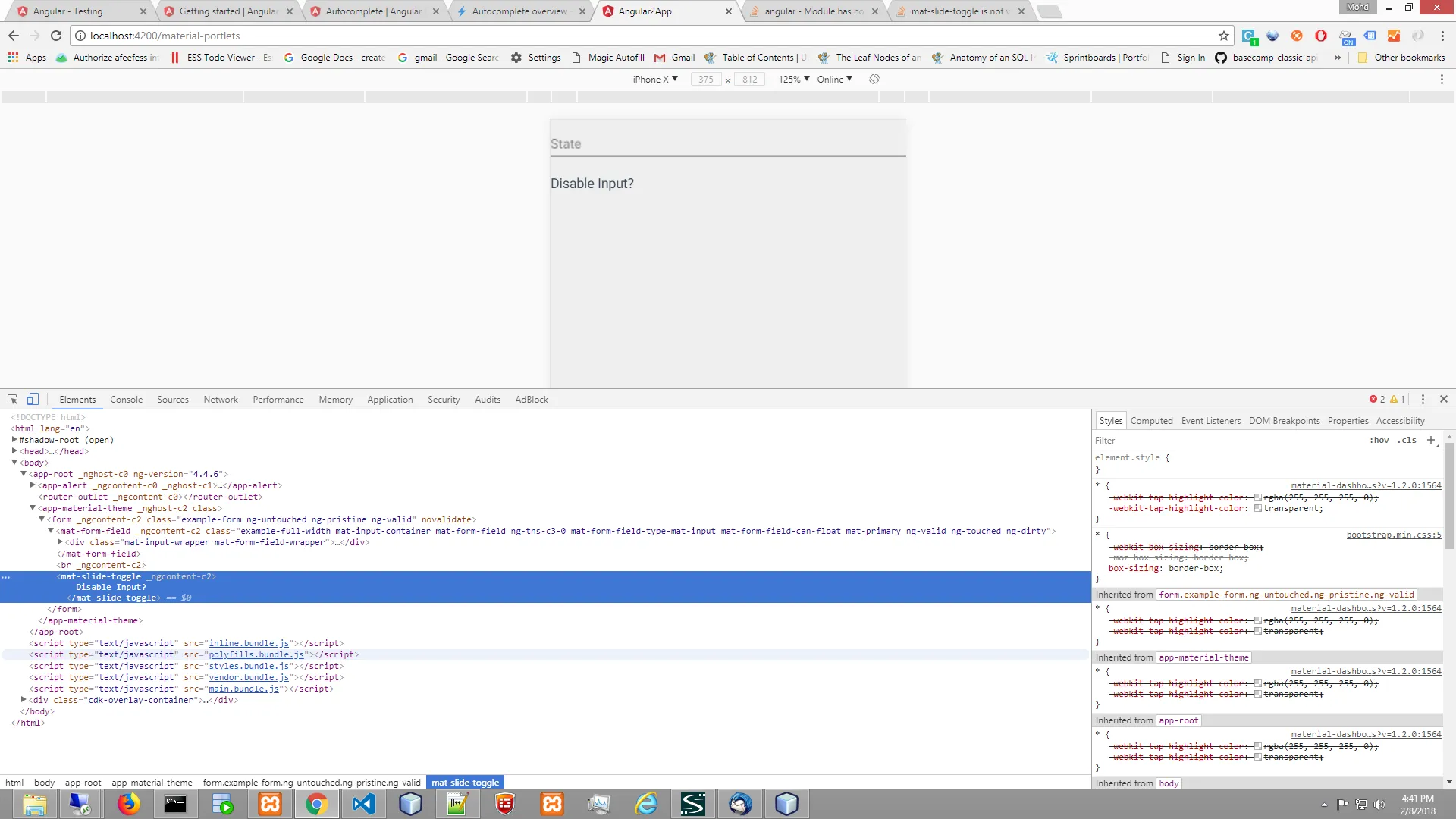This screenshot has height=819, width=1456.
Task: Toggle the device toolbar icon
Action: (x=33, y=400)
